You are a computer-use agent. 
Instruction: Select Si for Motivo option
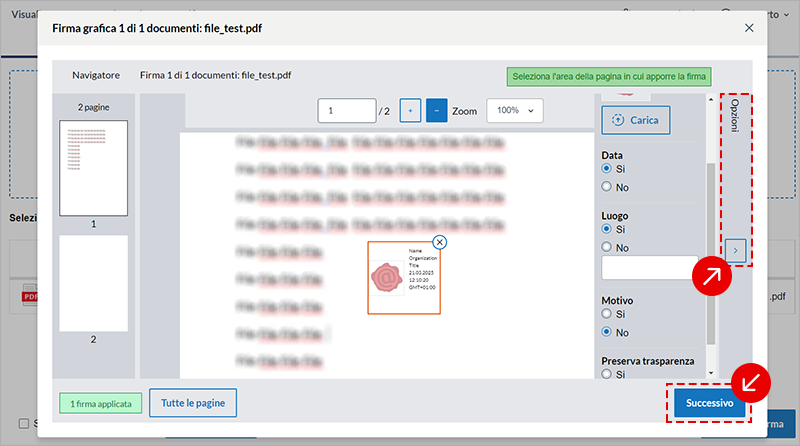coord(607,315)
